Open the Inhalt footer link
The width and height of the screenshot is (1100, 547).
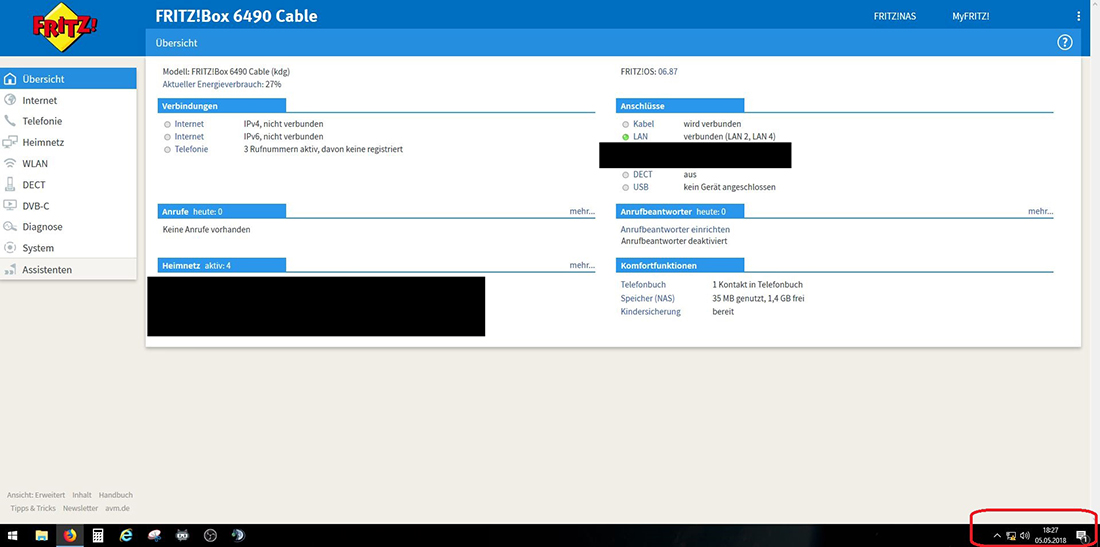(x=82, y=495)
